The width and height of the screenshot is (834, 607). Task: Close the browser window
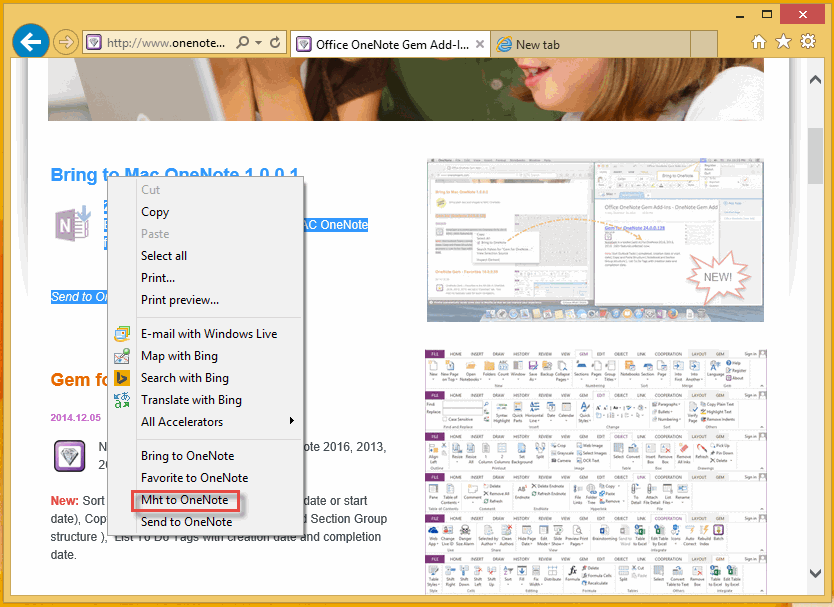(x=802, y=15)
